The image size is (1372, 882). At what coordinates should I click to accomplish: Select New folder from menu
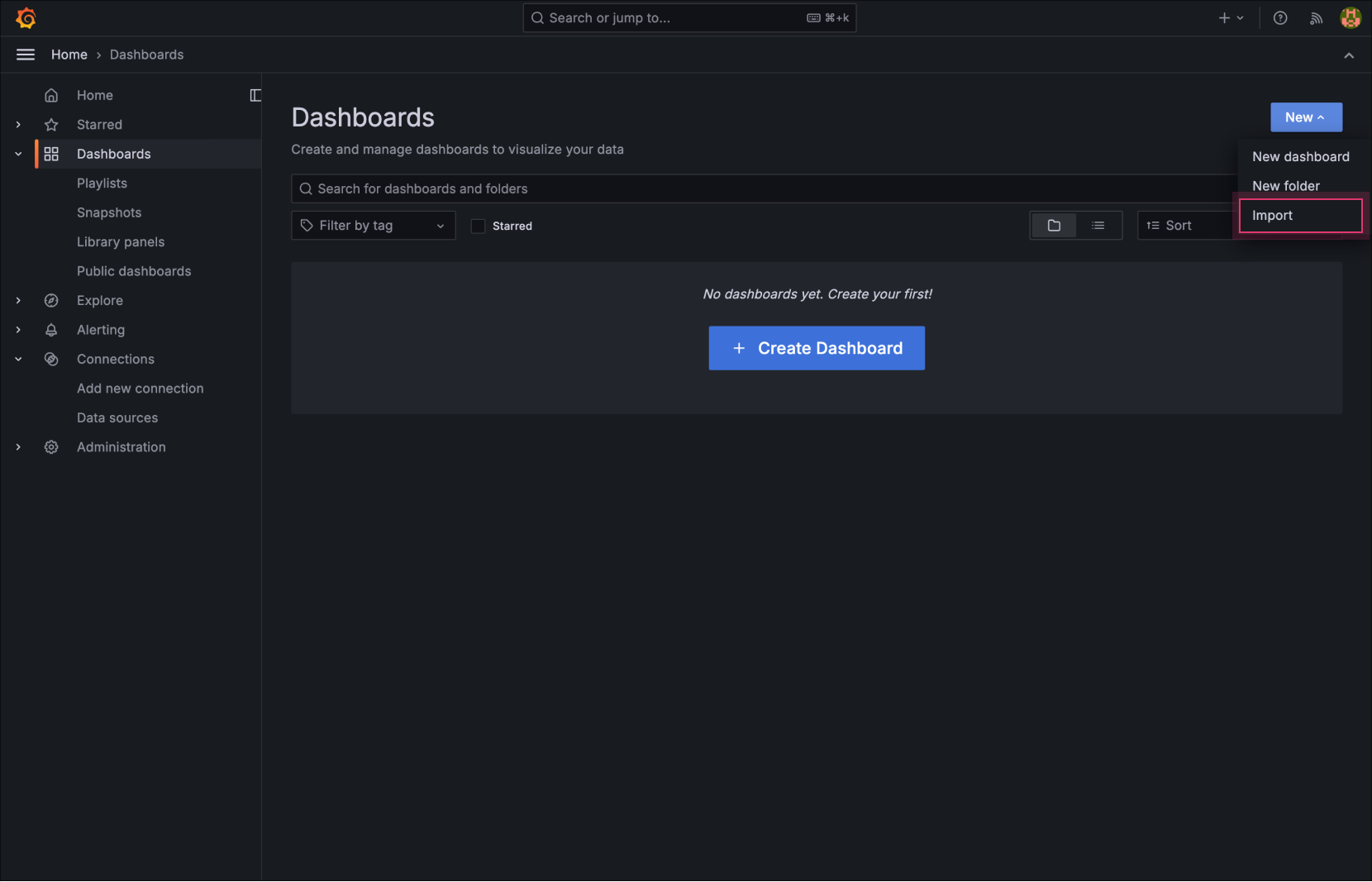point(1301,186)
